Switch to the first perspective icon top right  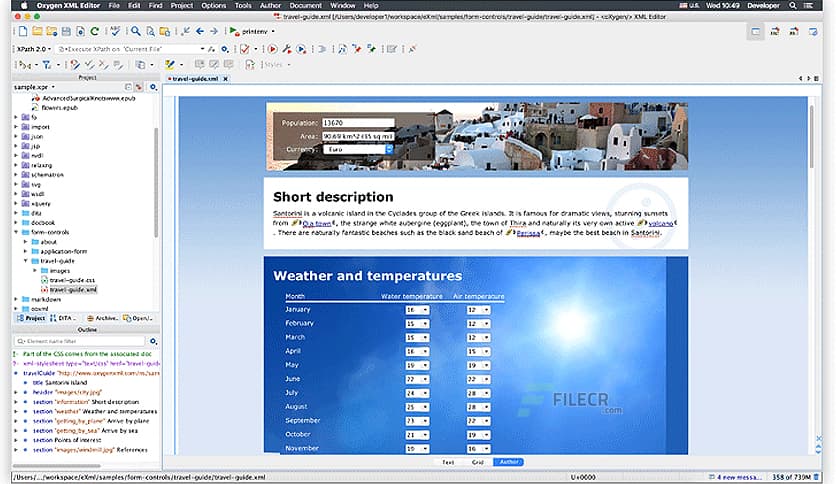755,32
